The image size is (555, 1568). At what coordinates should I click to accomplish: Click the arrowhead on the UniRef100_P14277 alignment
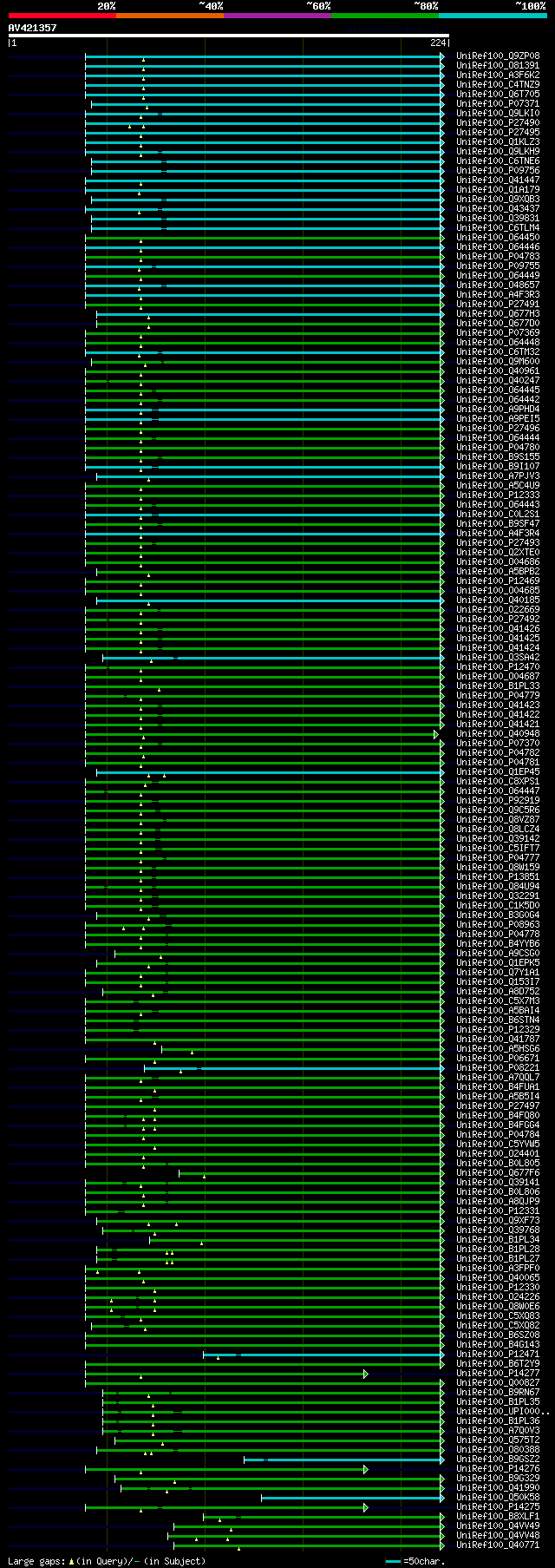coord(366,1374)
